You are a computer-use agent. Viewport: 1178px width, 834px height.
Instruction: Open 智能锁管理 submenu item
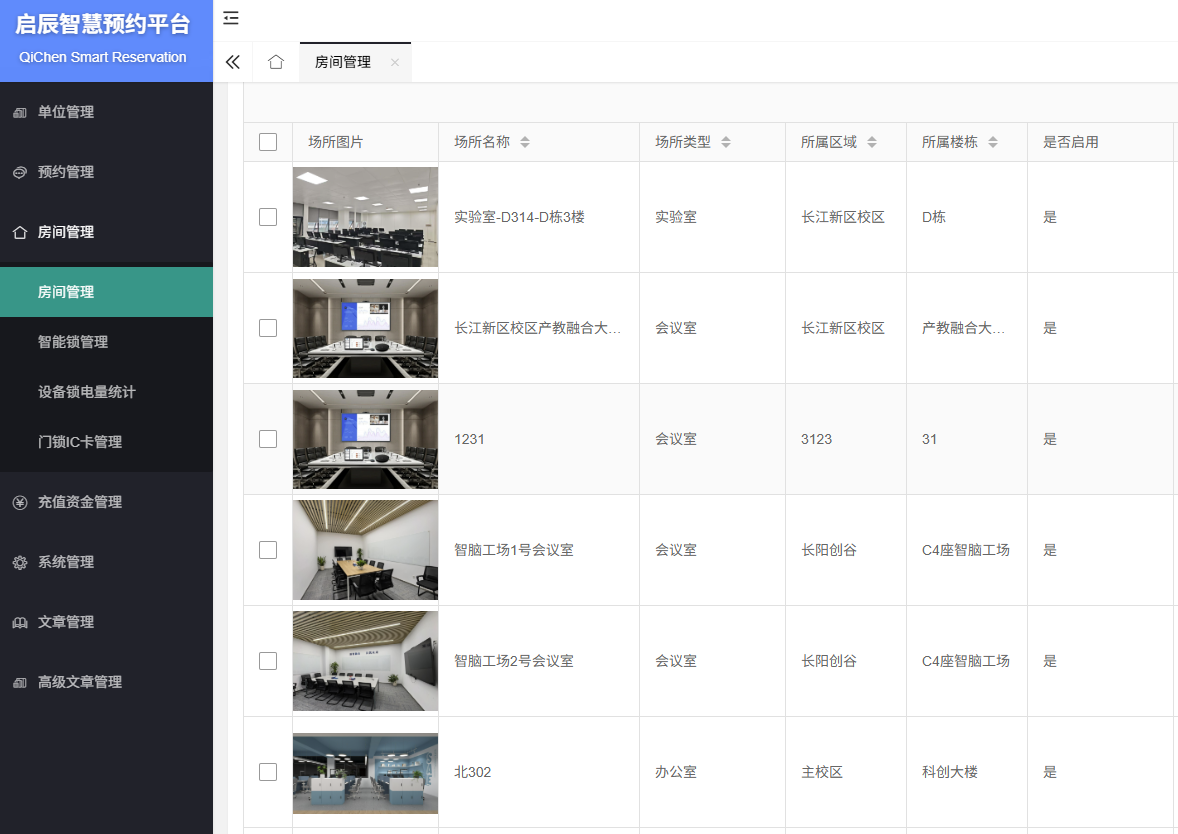(x=73, y=342)
